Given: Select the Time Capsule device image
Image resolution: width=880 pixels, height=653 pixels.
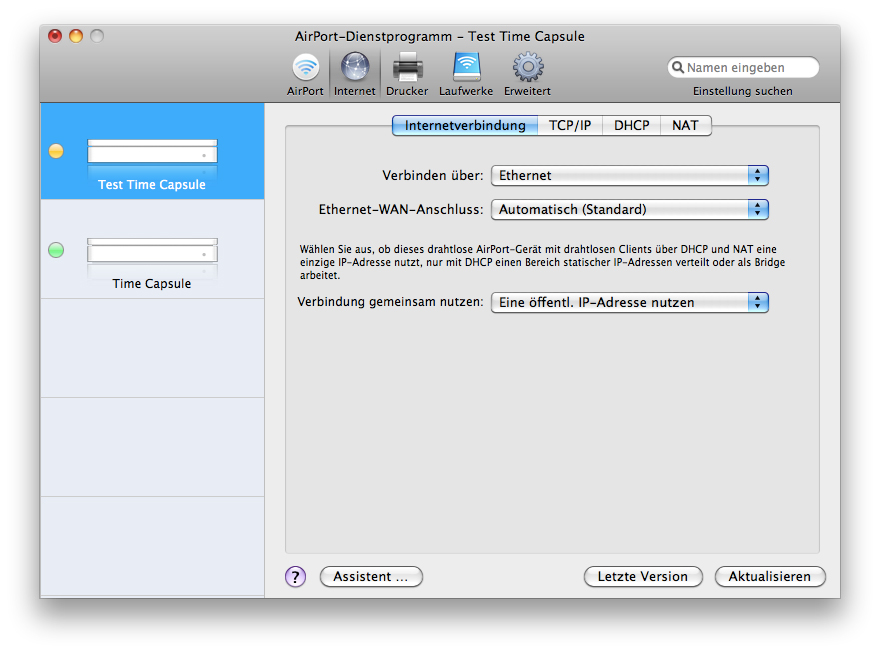Looking at the screenshot, I should point(152,250).
